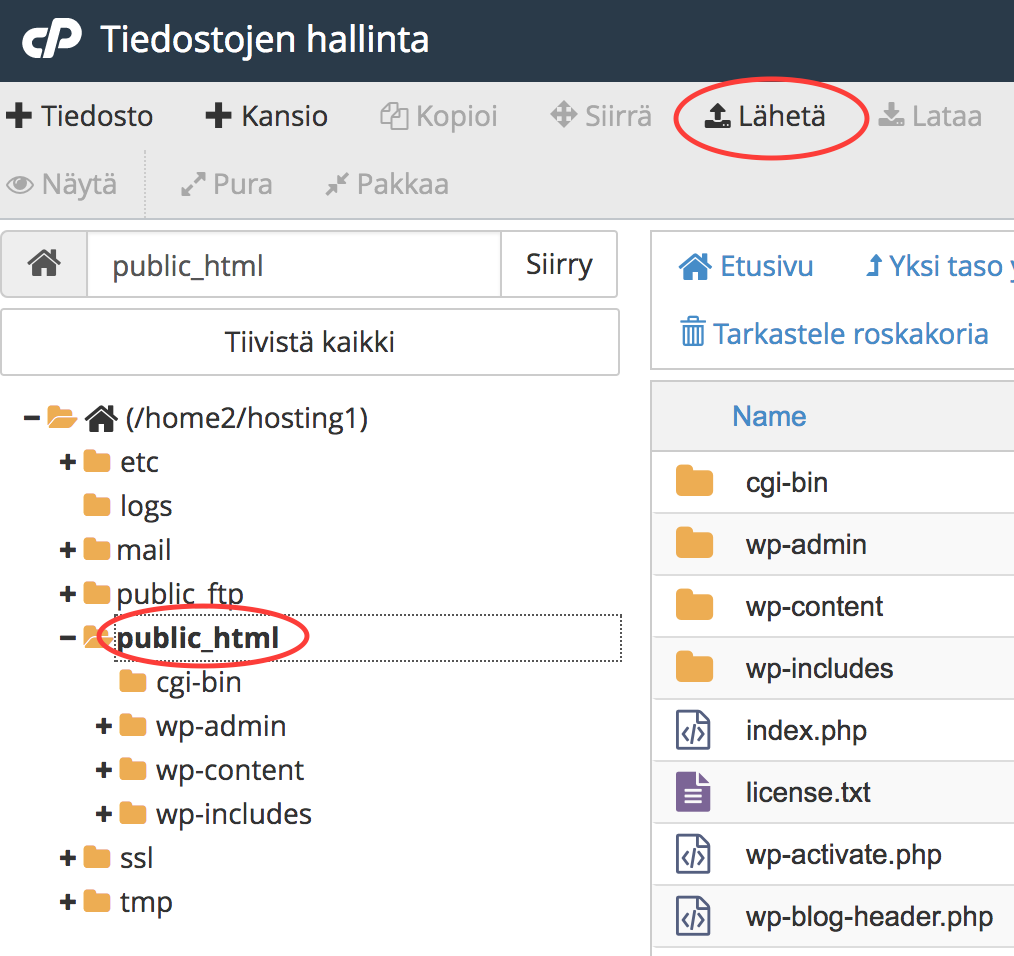The height and width of the screenshot is (956, 1014).
Task: Open the license.txt file icon
Action: 693,792
